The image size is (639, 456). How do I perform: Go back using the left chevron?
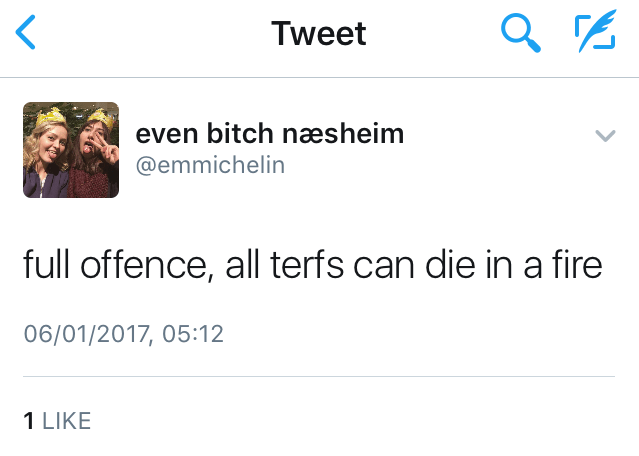[27, 36]
